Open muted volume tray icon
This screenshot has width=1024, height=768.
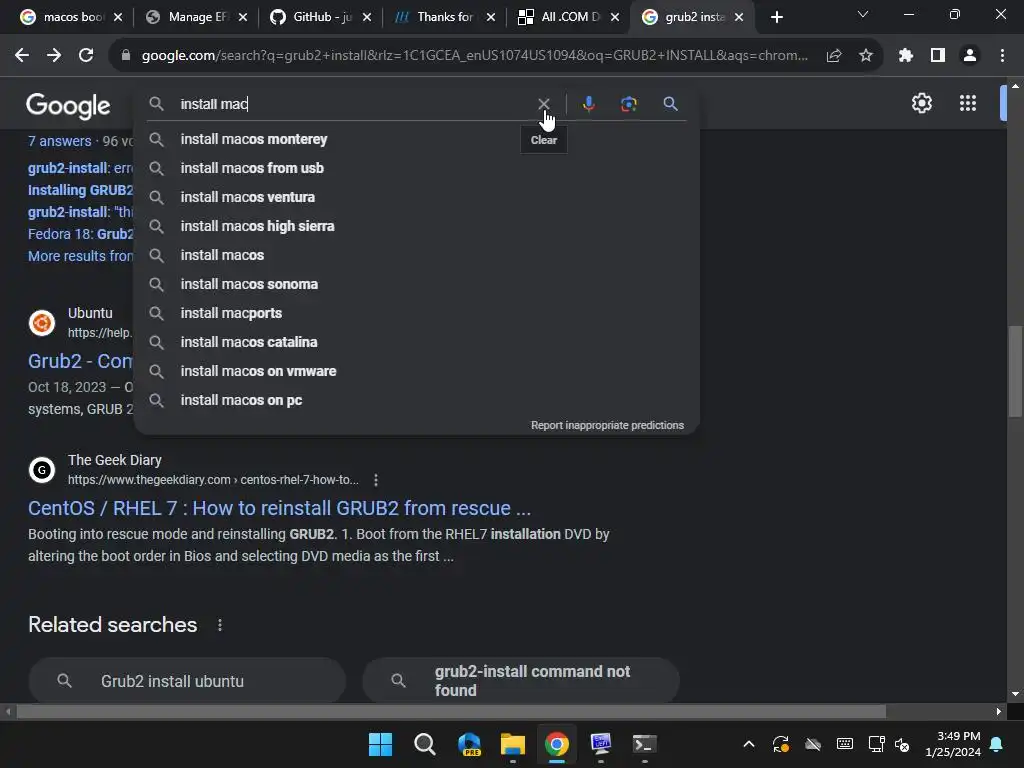[902, 744]
